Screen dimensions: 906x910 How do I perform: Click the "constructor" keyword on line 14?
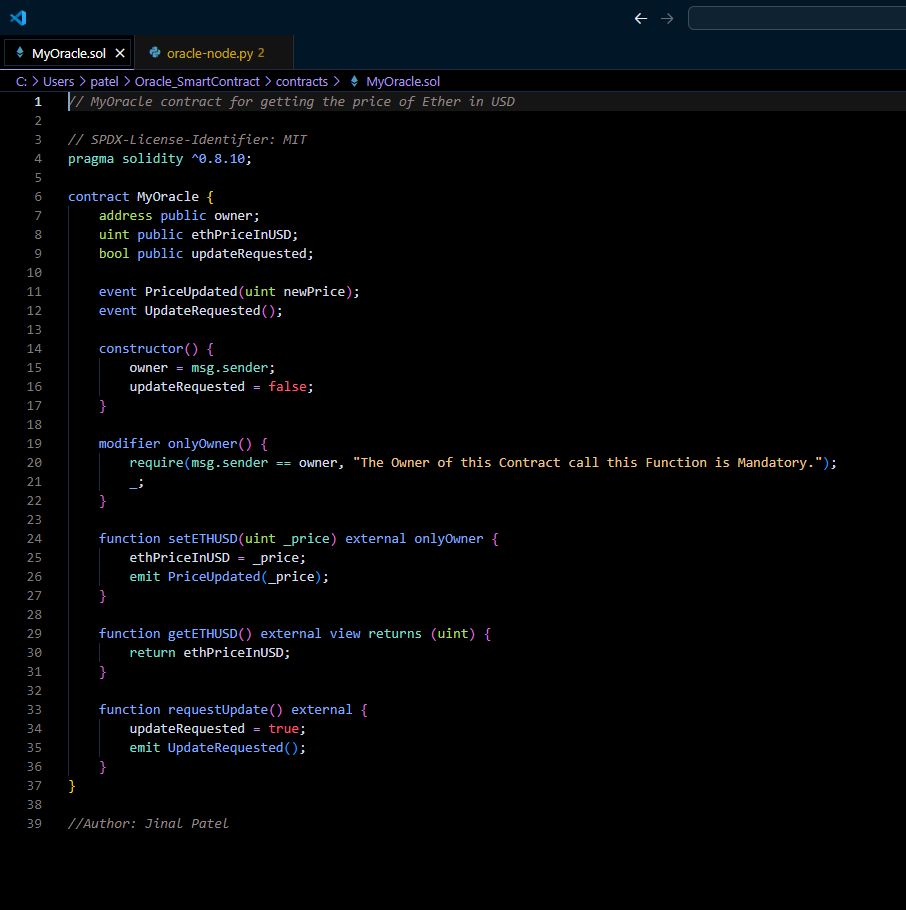[x=141, y=349]
